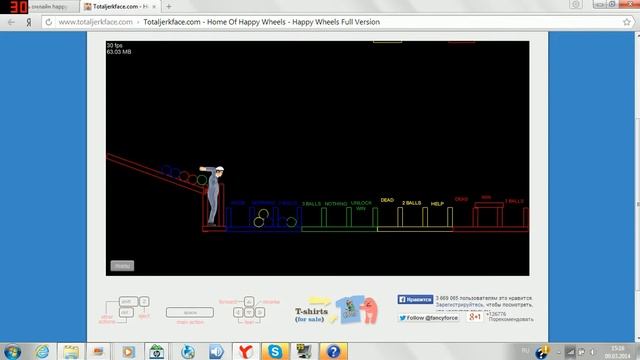Screen dimensions: 640x360
Task: Open the monitor app in taskbar
Action: pos(304,352)
